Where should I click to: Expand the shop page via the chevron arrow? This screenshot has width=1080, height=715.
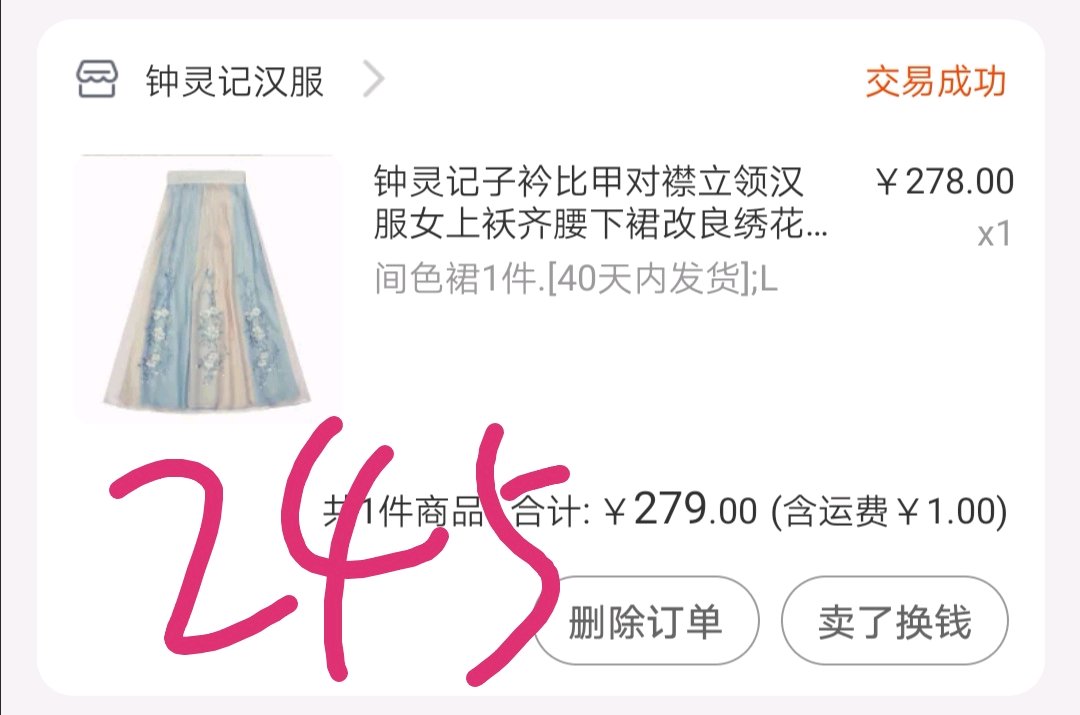pos(373,79)
